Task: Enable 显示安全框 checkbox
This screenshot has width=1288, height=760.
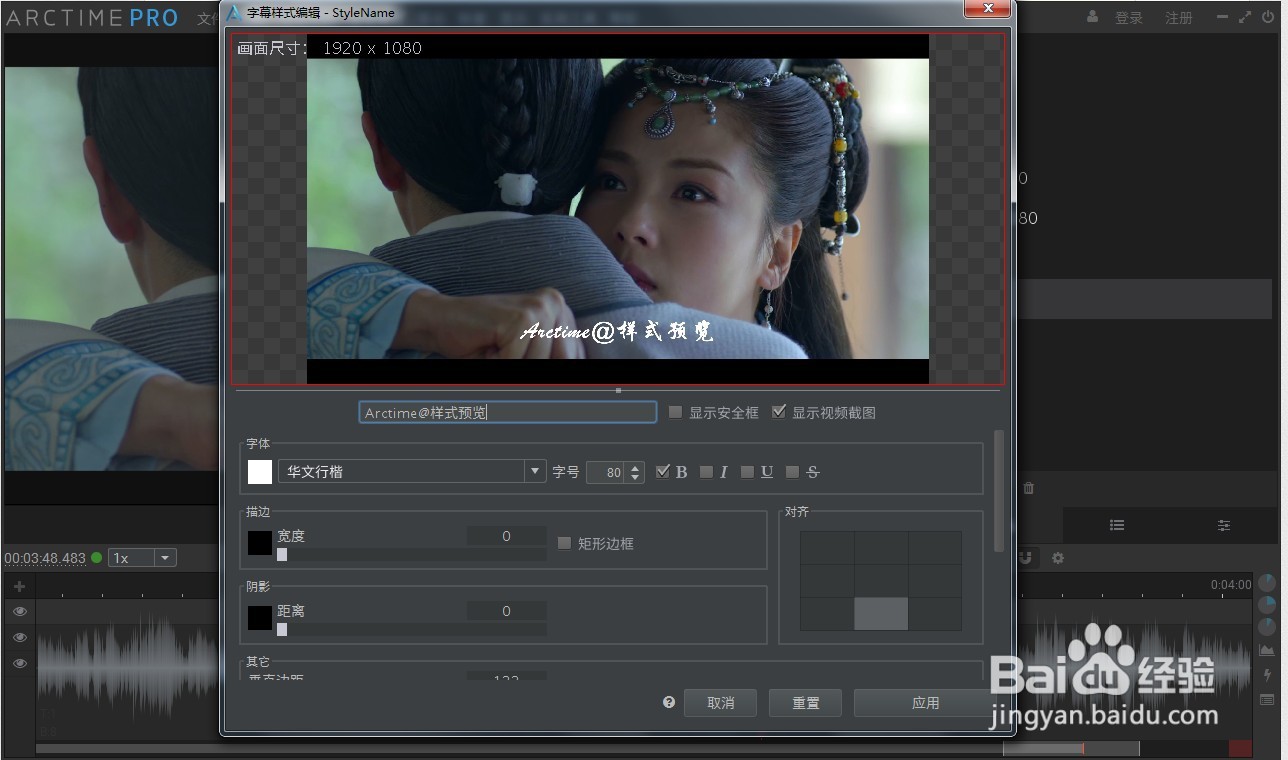Action: point(675,412)
